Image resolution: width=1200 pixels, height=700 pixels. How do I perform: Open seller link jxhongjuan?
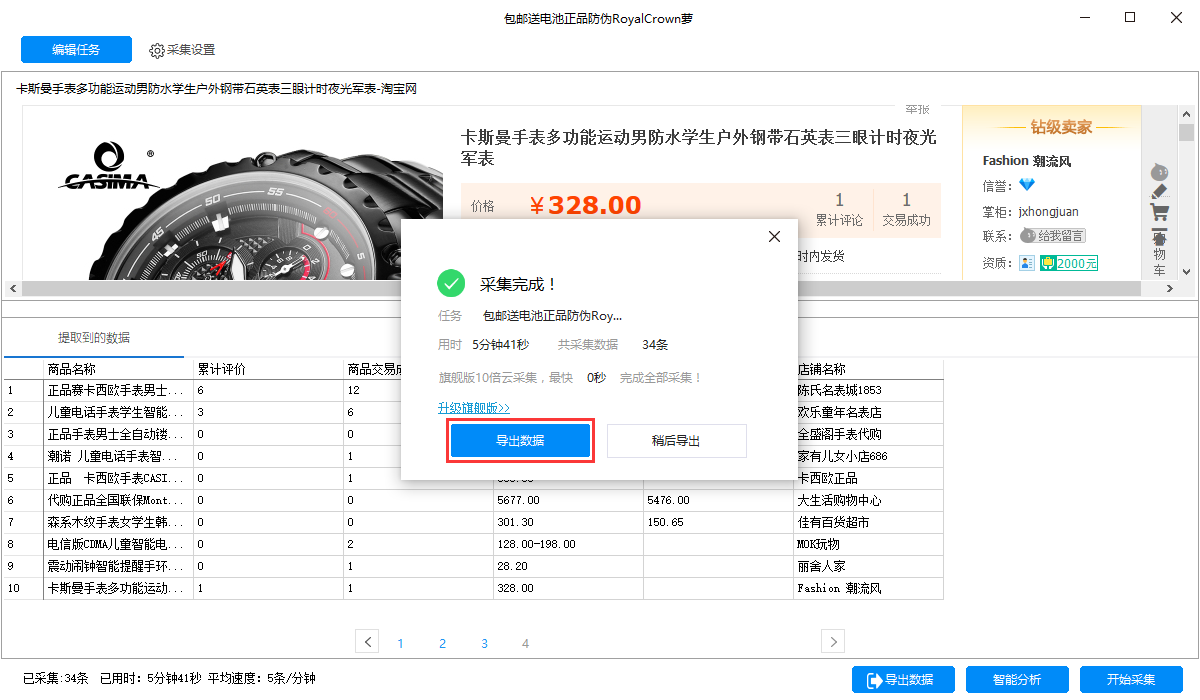pos(1049,212)
